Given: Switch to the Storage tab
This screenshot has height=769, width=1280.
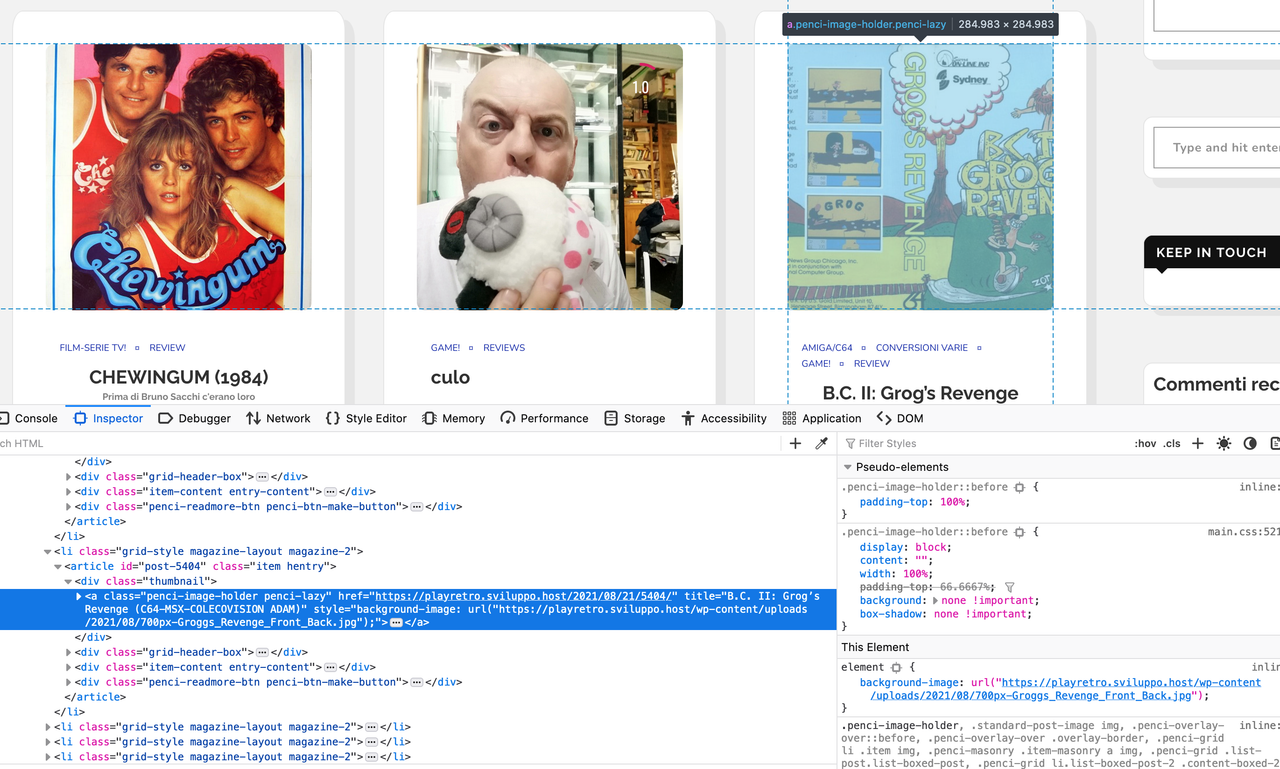Looking at the screenshot, I should click(635, 418).
